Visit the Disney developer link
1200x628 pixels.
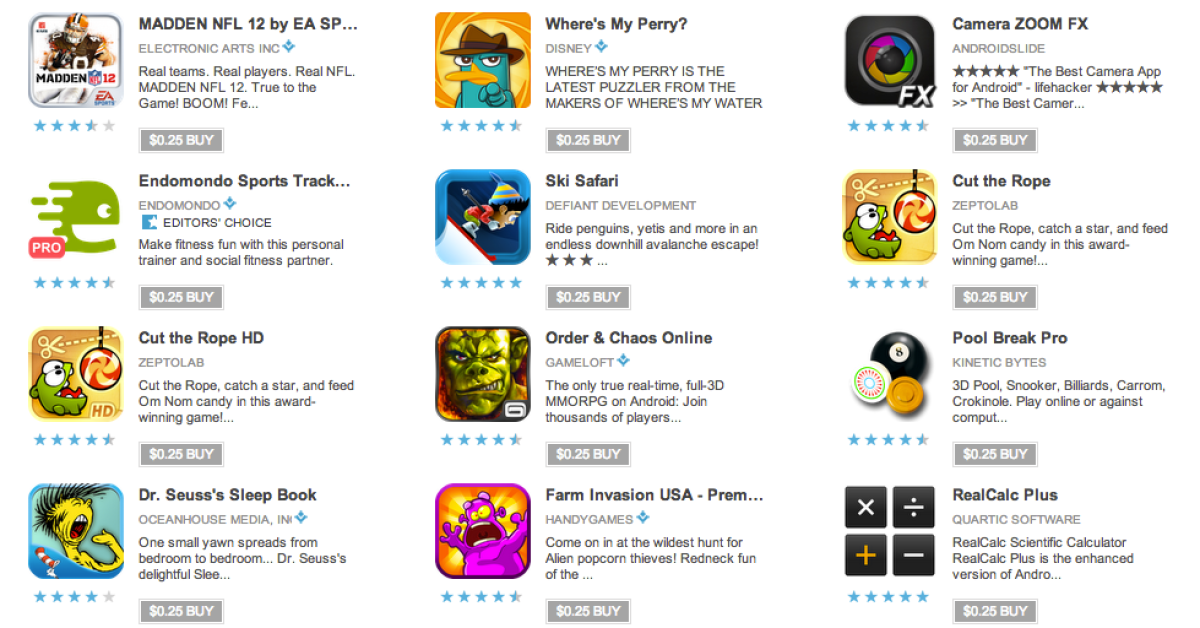[x=569, y=48]
